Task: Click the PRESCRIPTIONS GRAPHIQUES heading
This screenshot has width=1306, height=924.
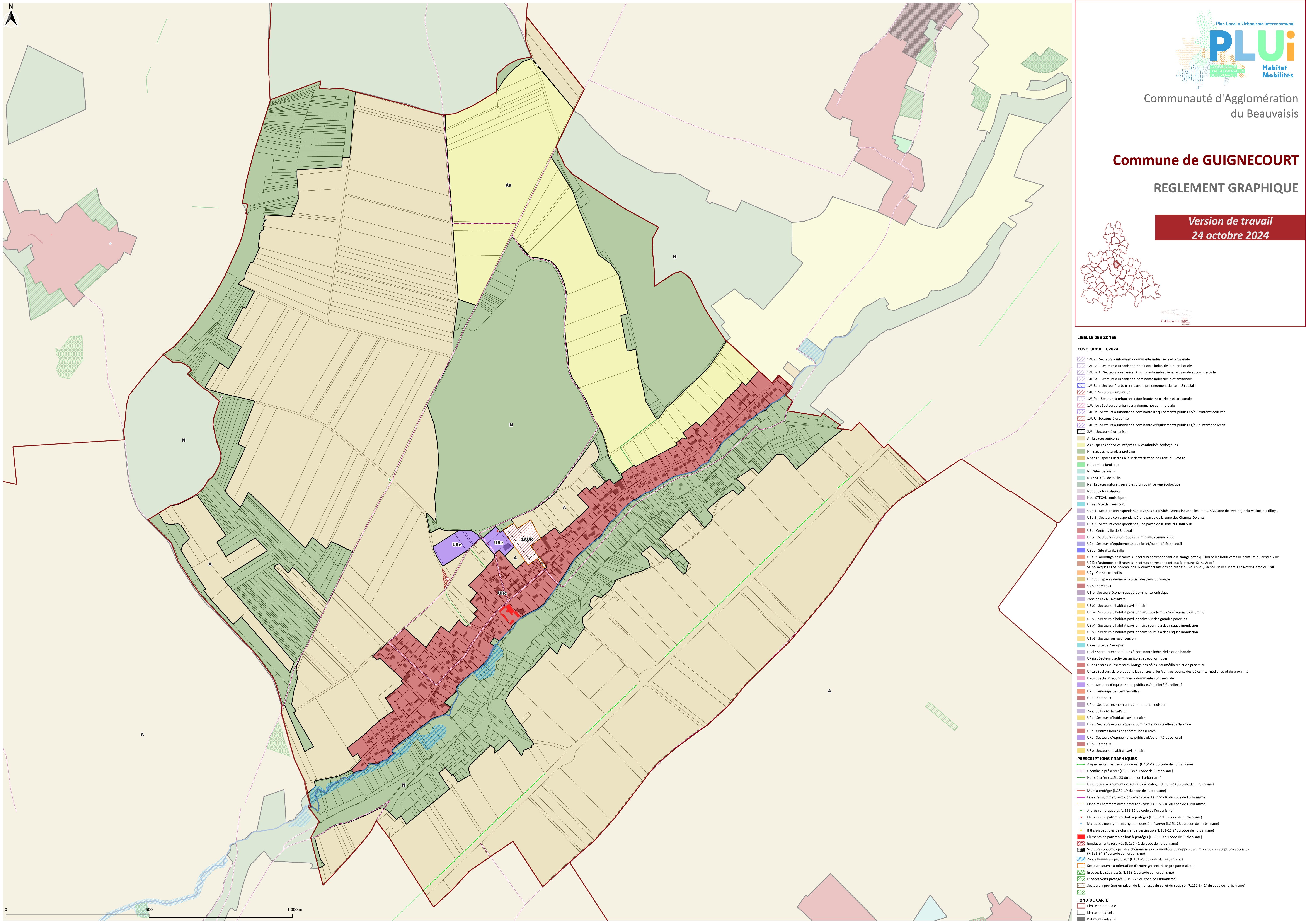Action: 1107,759
